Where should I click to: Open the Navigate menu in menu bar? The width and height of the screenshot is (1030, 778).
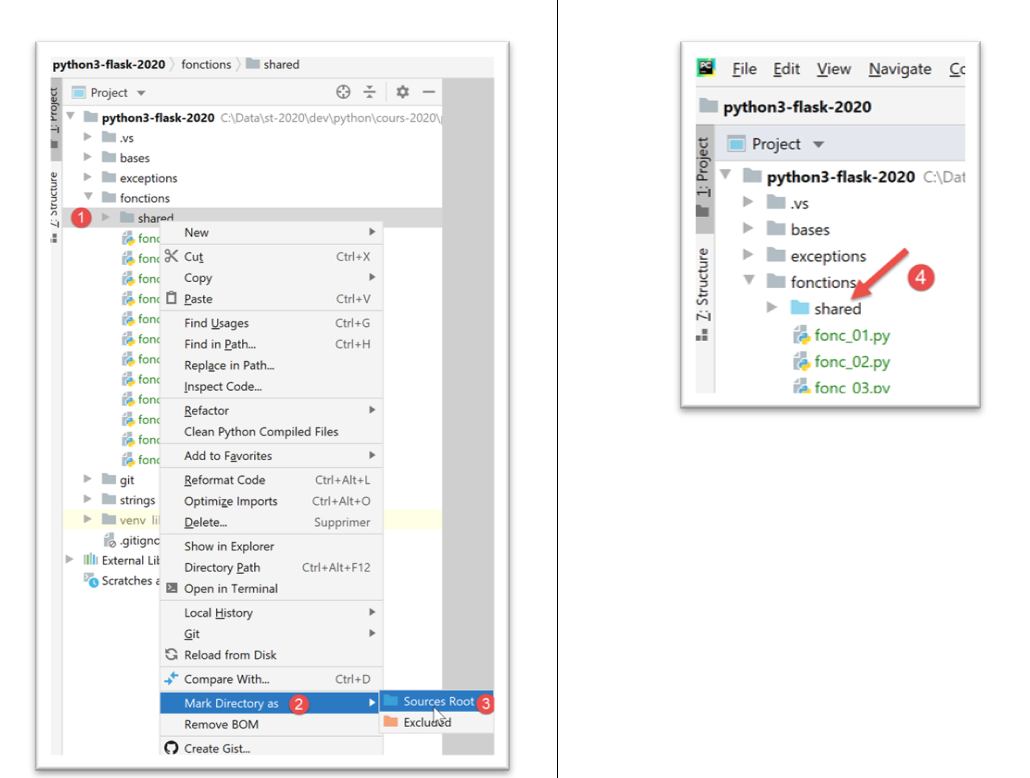[x=899, y=69]
